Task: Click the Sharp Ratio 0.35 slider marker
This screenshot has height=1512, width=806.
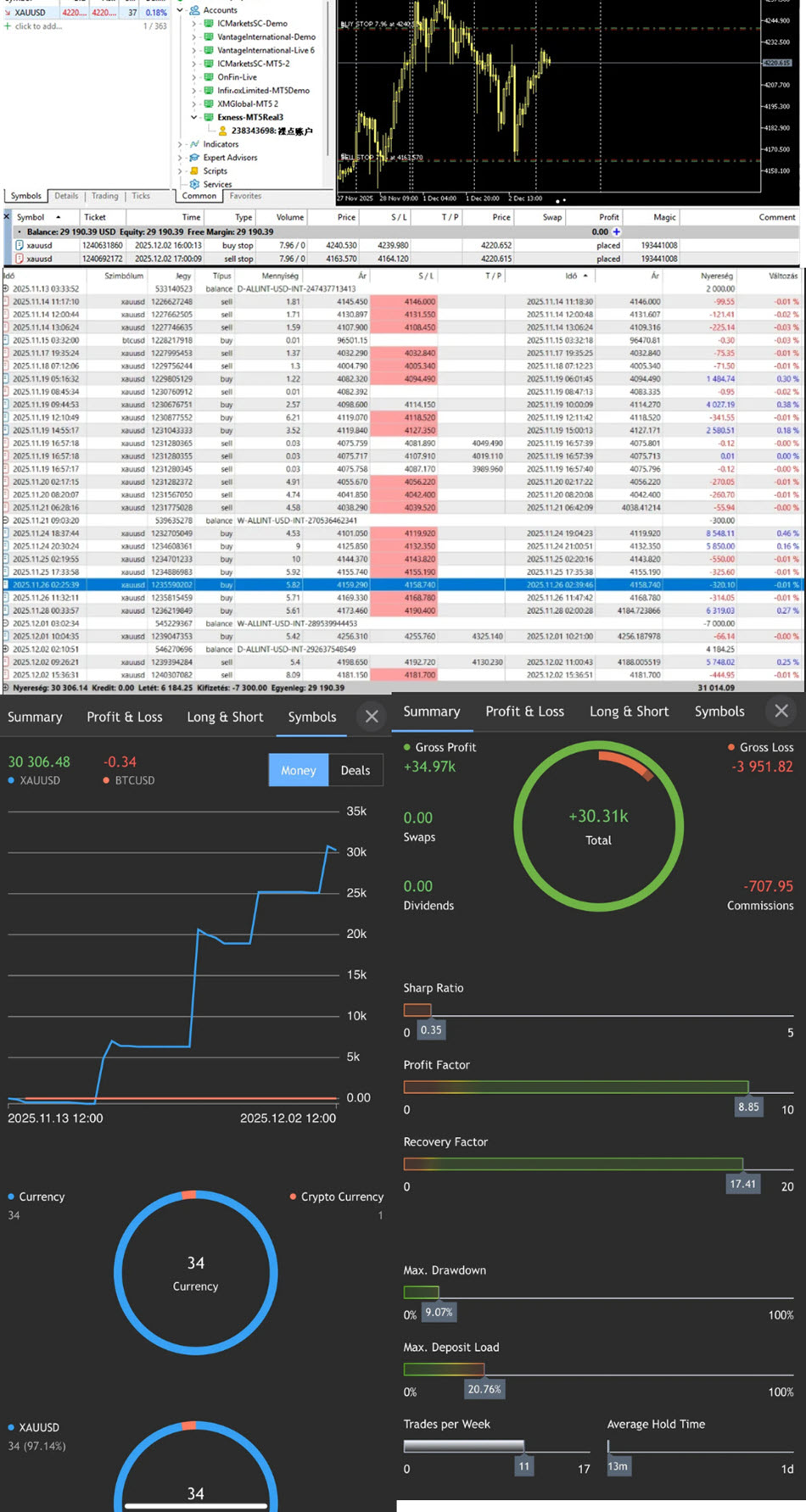Action: point(431,1029)
